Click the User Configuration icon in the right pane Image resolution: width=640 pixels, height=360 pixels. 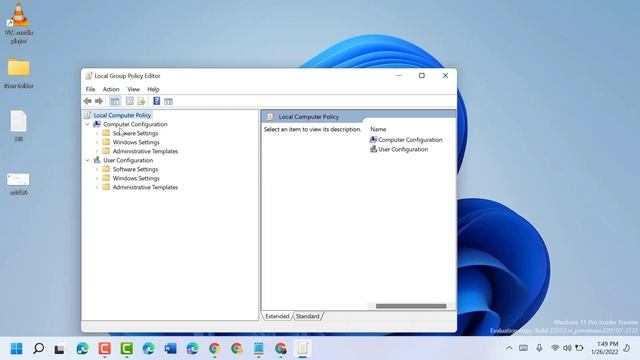pos(373,149)
